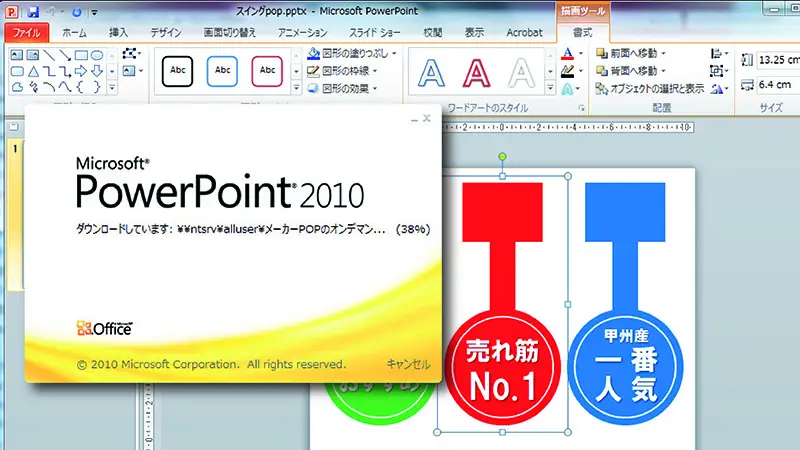This screenshot has width=800, height=450.
Task: Select the Arc shape
Action: [49, 87]
